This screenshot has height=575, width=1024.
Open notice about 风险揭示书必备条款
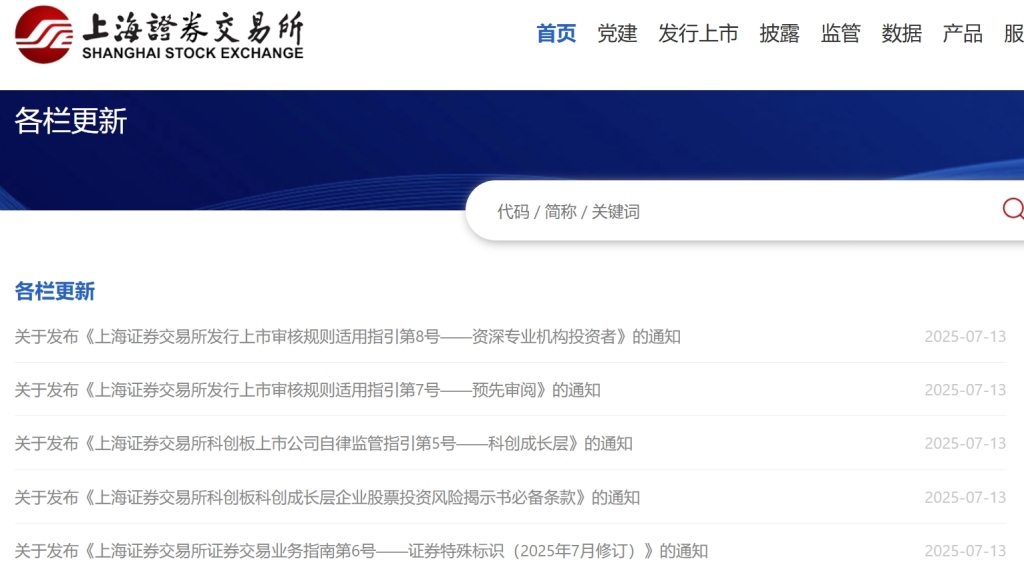pyautogui.click(x=327, y=497)
